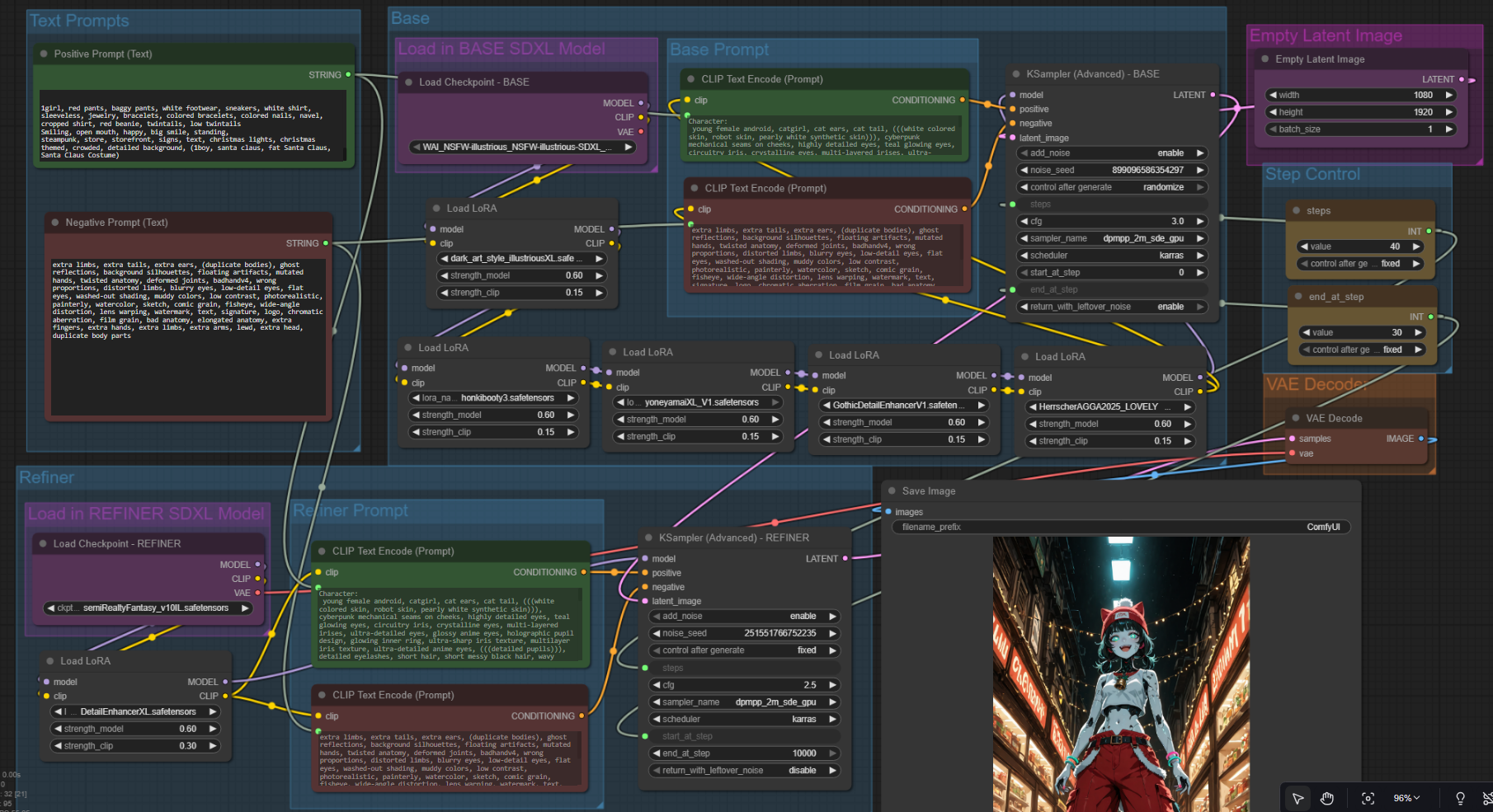Increase strength_clip of DetailEnhancerXL LoRA
Viewport: 1493px width, 812px height.
pyautogui.click(x=213, y=746)
